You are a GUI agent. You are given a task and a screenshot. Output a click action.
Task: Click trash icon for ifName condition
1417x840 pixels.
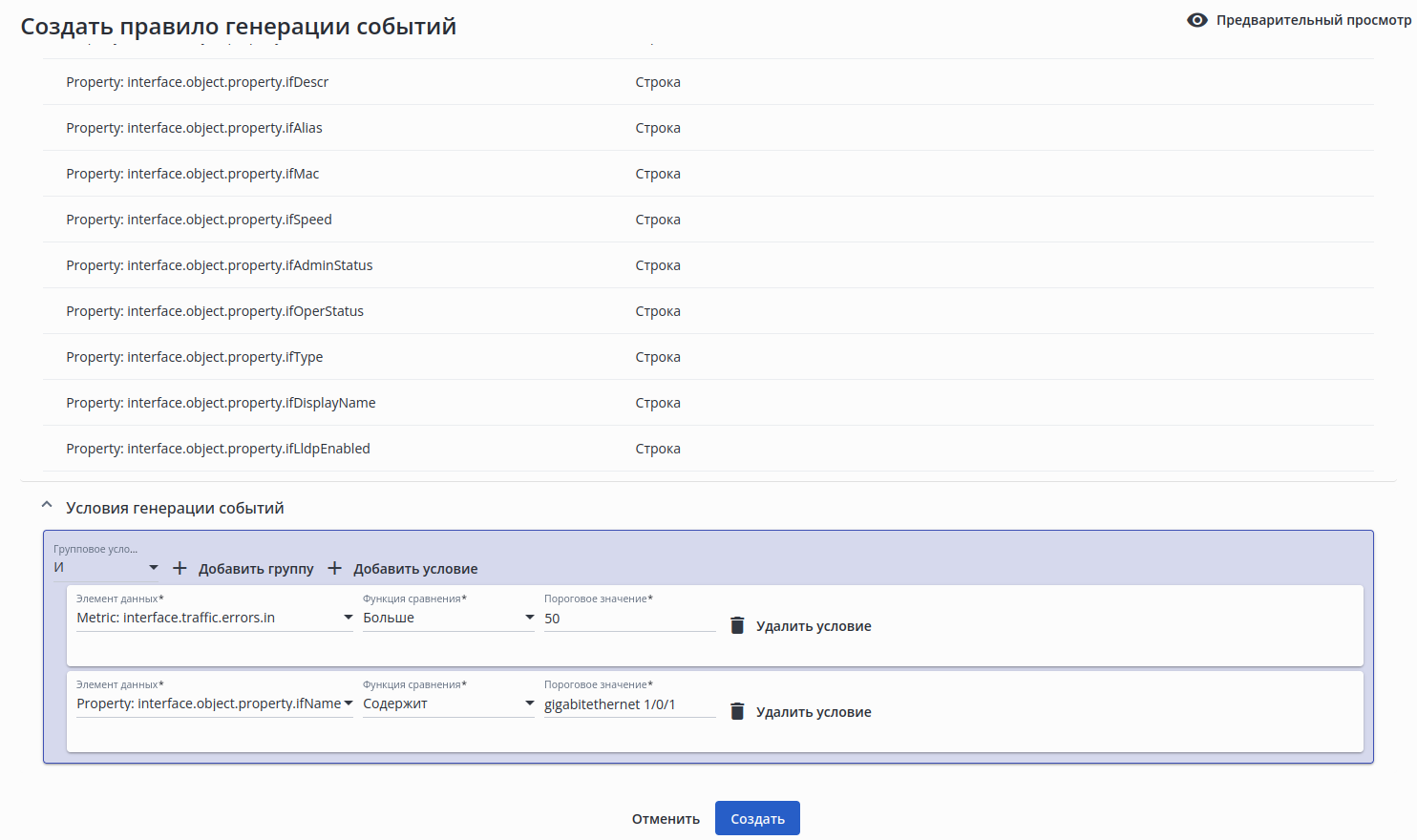click(737, 711)
